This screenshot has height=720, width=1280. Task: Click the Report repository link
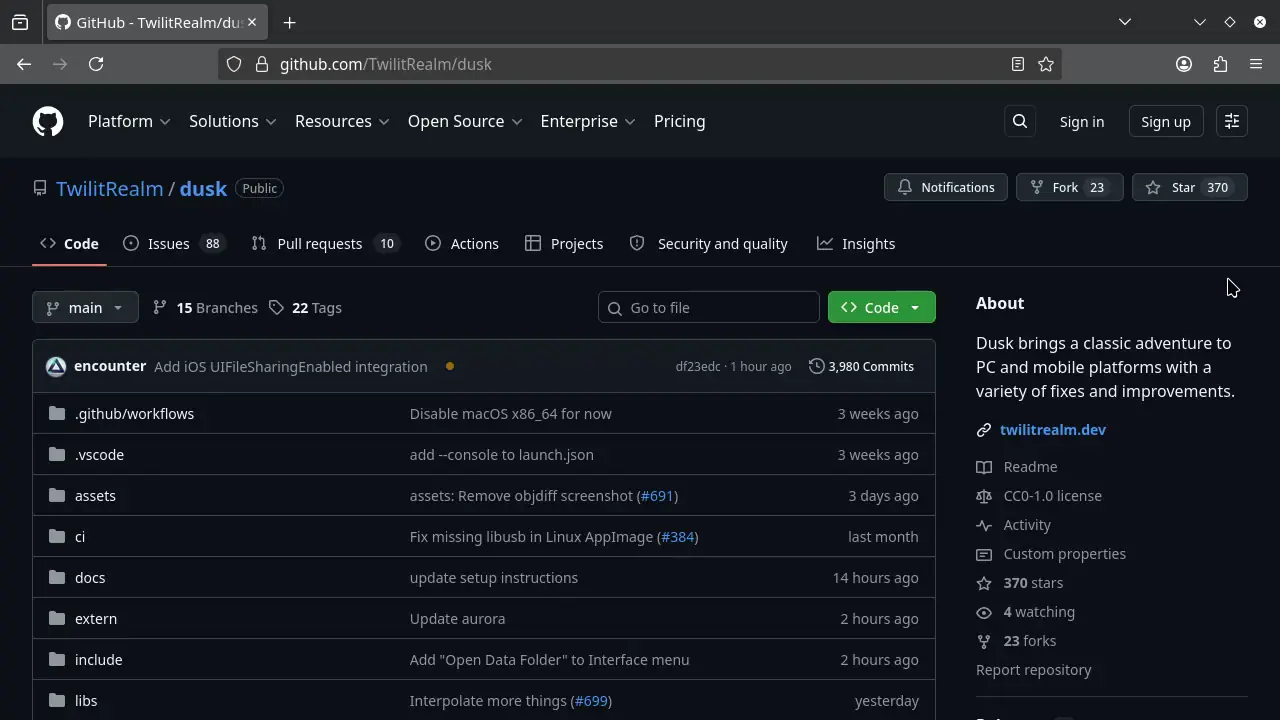(x=1034, y=670)
